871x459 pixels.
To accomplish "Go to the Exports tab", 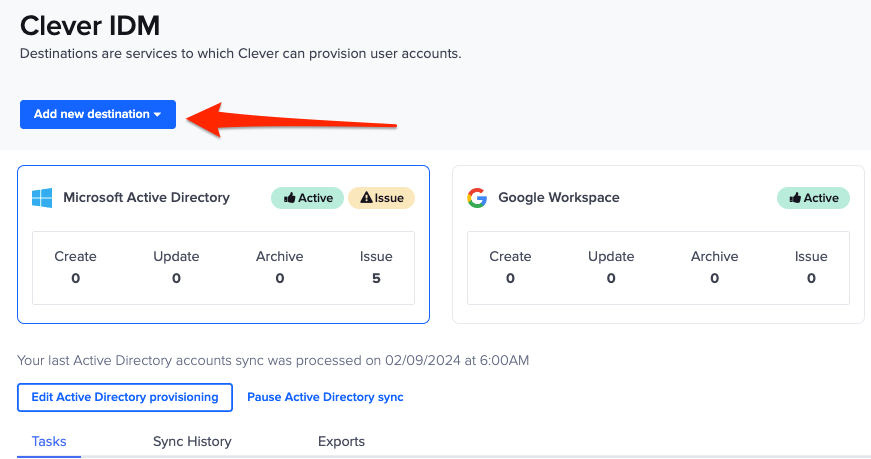I will (341, 441).
